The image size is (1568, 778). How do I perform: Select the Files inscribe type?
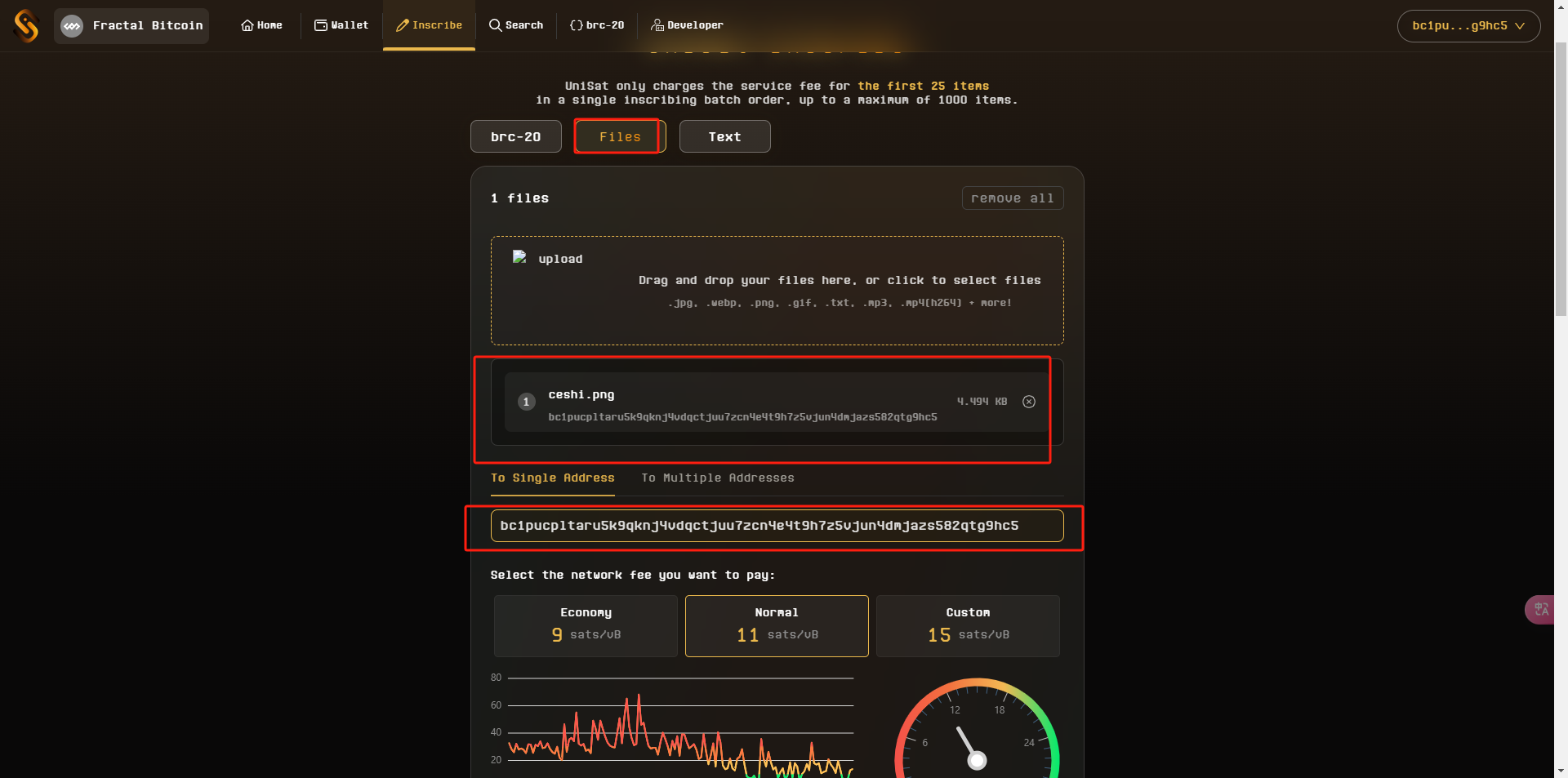click(620, 136)
